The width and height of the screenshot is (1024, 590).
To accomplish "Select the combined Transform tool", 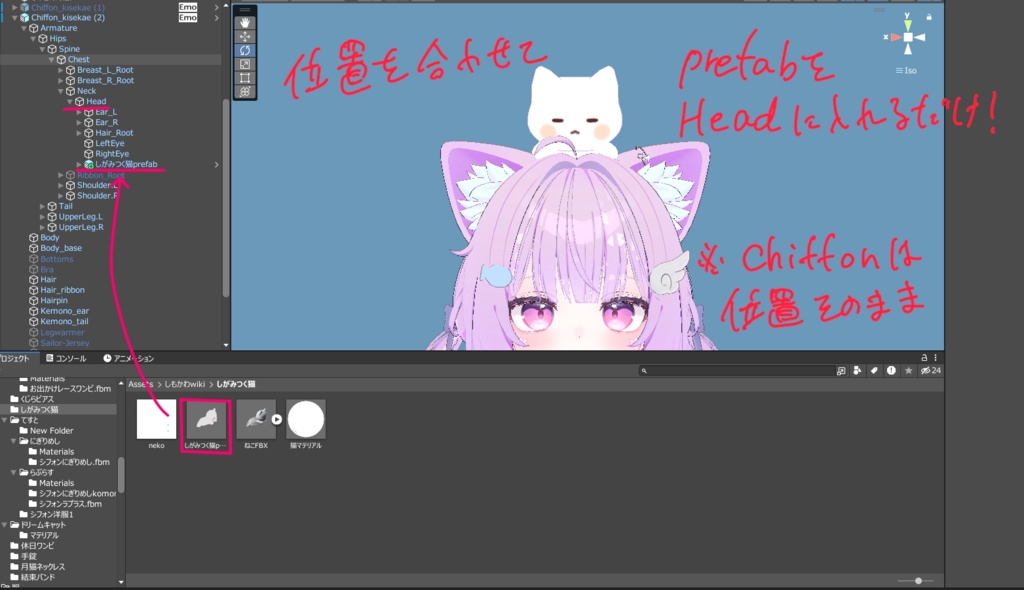I will pyautogui.click(x=245, y=91).
